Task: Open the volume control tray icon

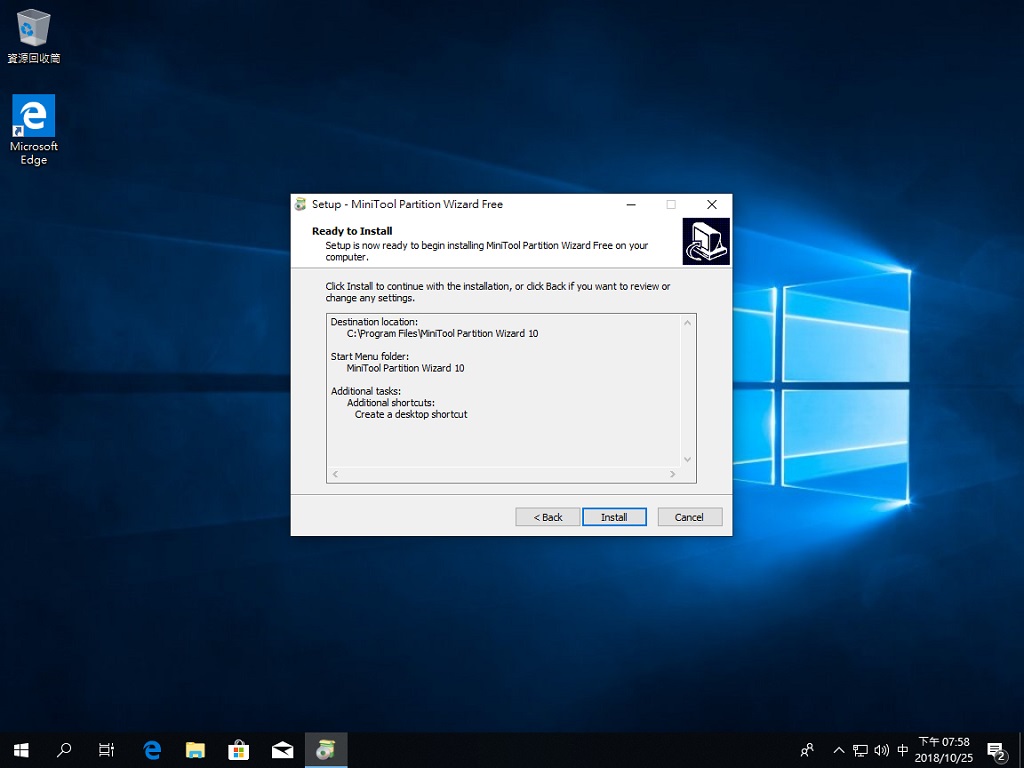Action: tap(882, 750)
